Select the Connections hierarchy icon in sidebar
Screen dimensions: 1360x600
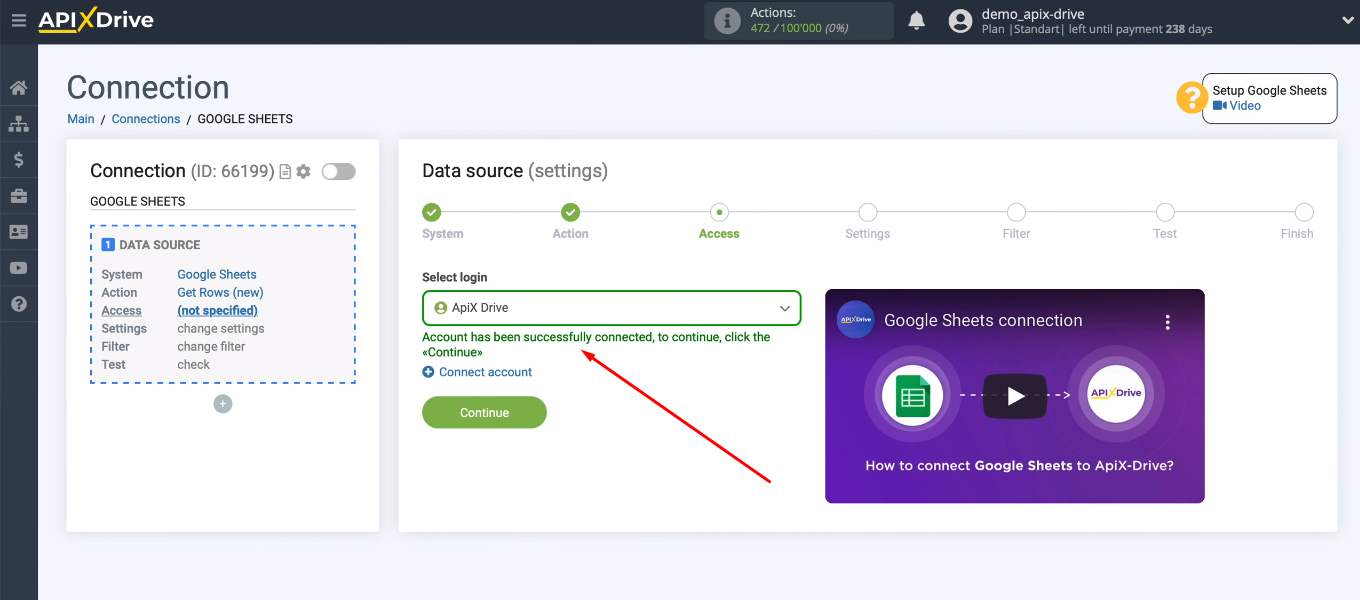click(x=18, y=123)
